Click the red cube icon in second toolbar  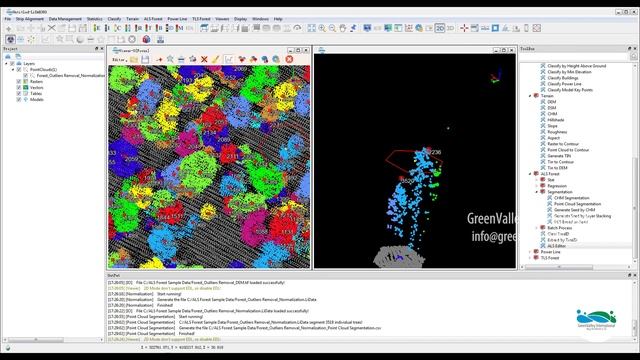click(146, 39)
